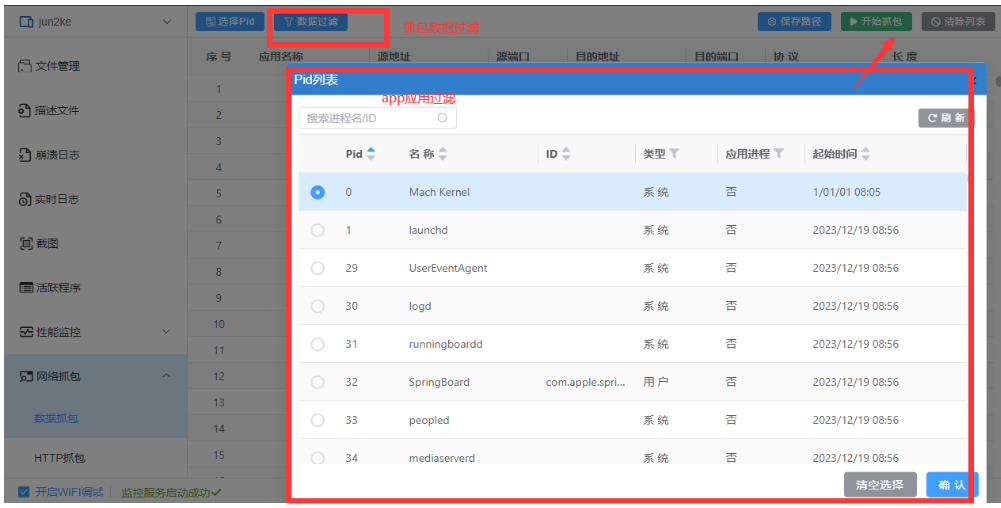Select the HTTP抓包 submenu entry
This screenshot has width=1001, height=508.
(x=59, y=458)
